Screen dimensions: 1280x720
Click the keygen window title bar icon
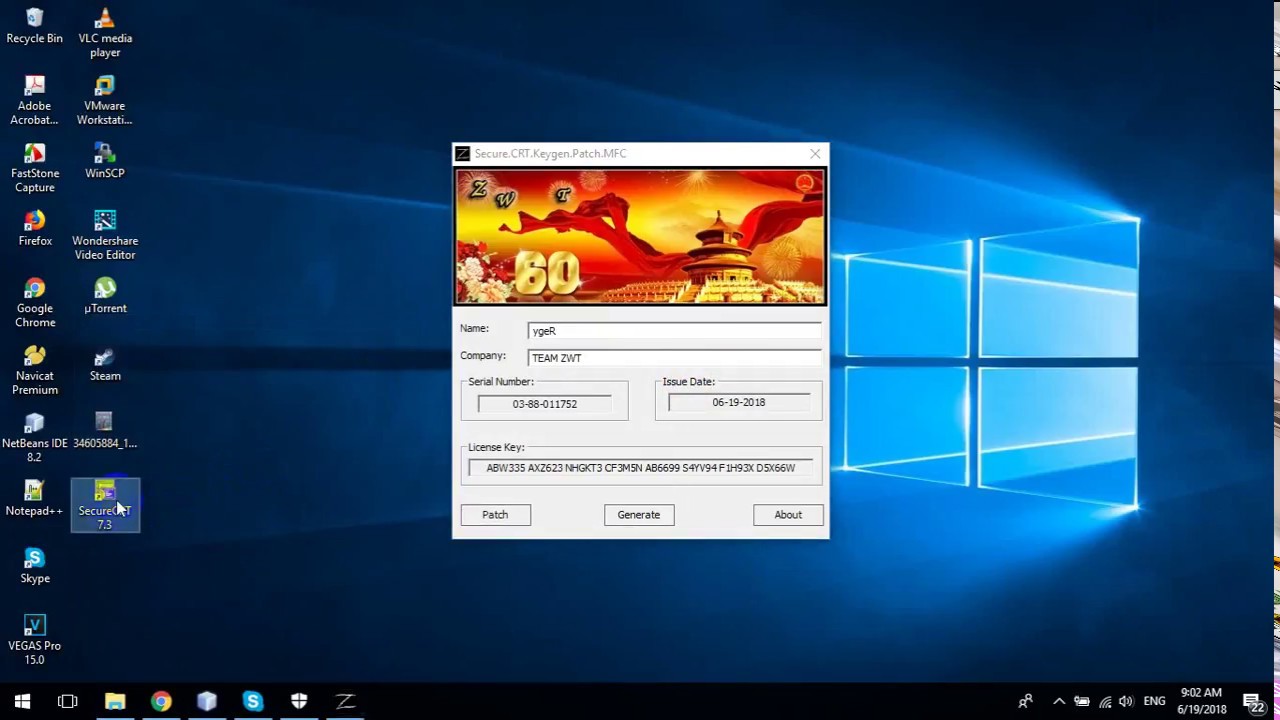tap(463, 154)
